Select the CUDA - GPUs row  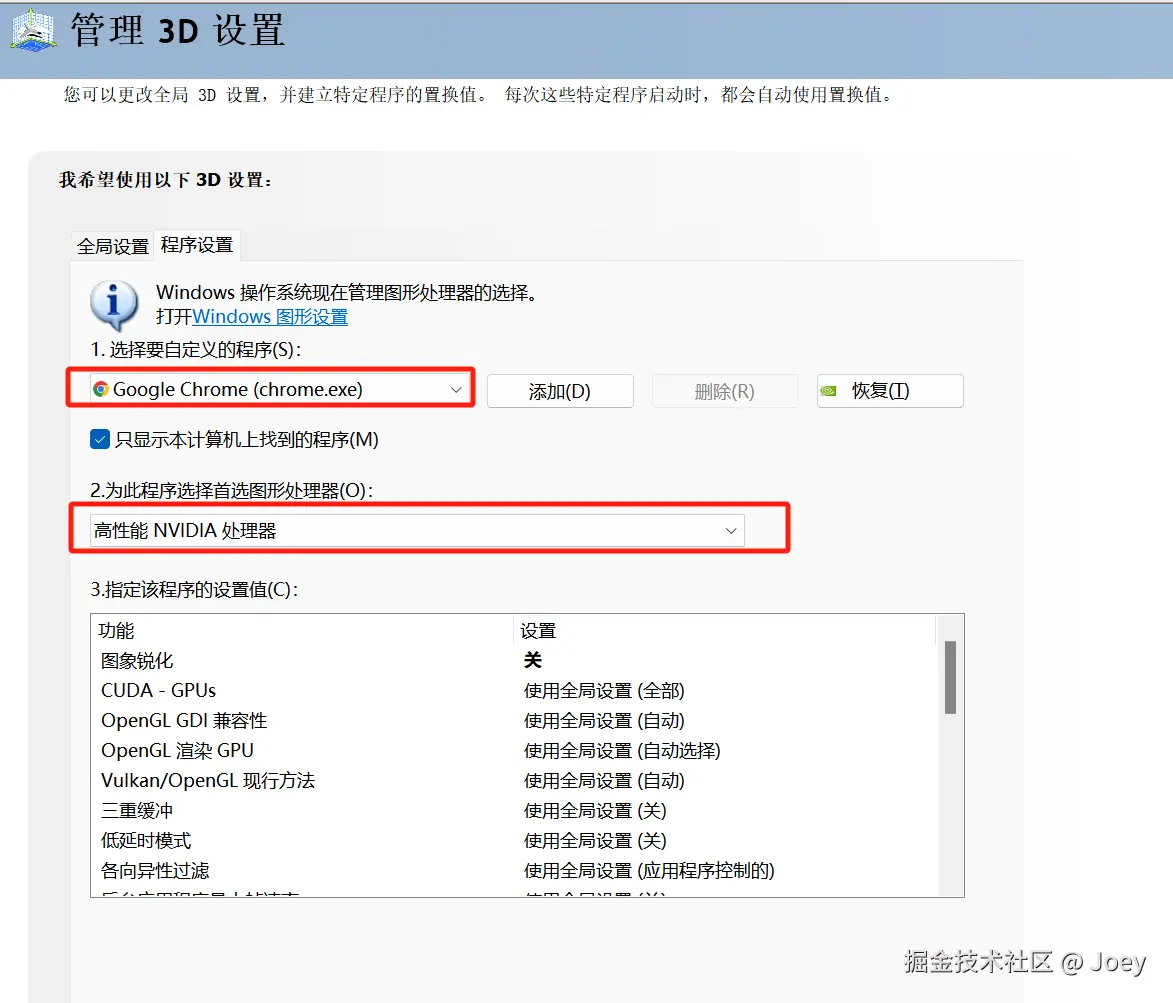tap(513, 690)
